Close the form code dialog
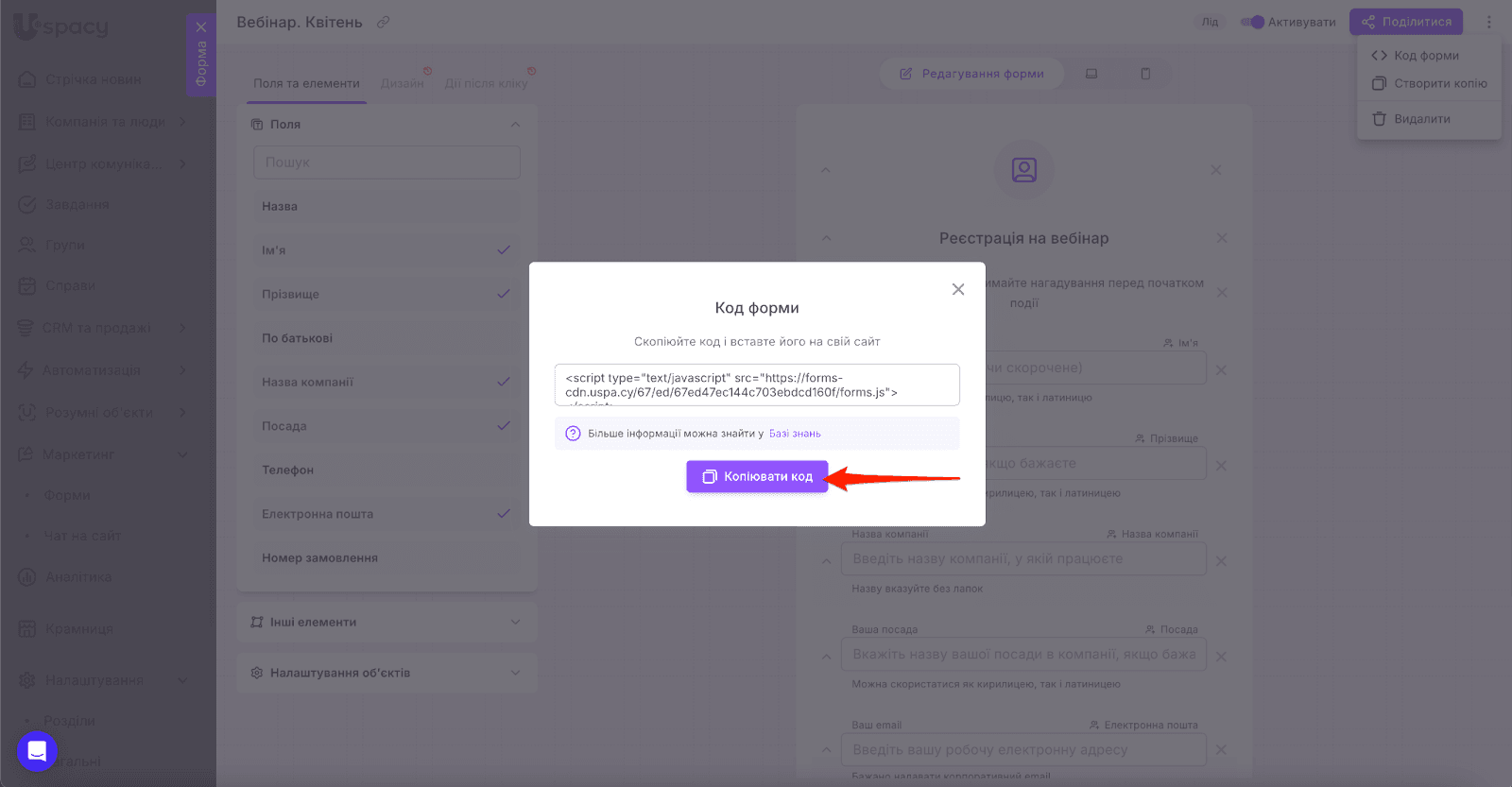The image size is (1512, 787). [957, 289]
